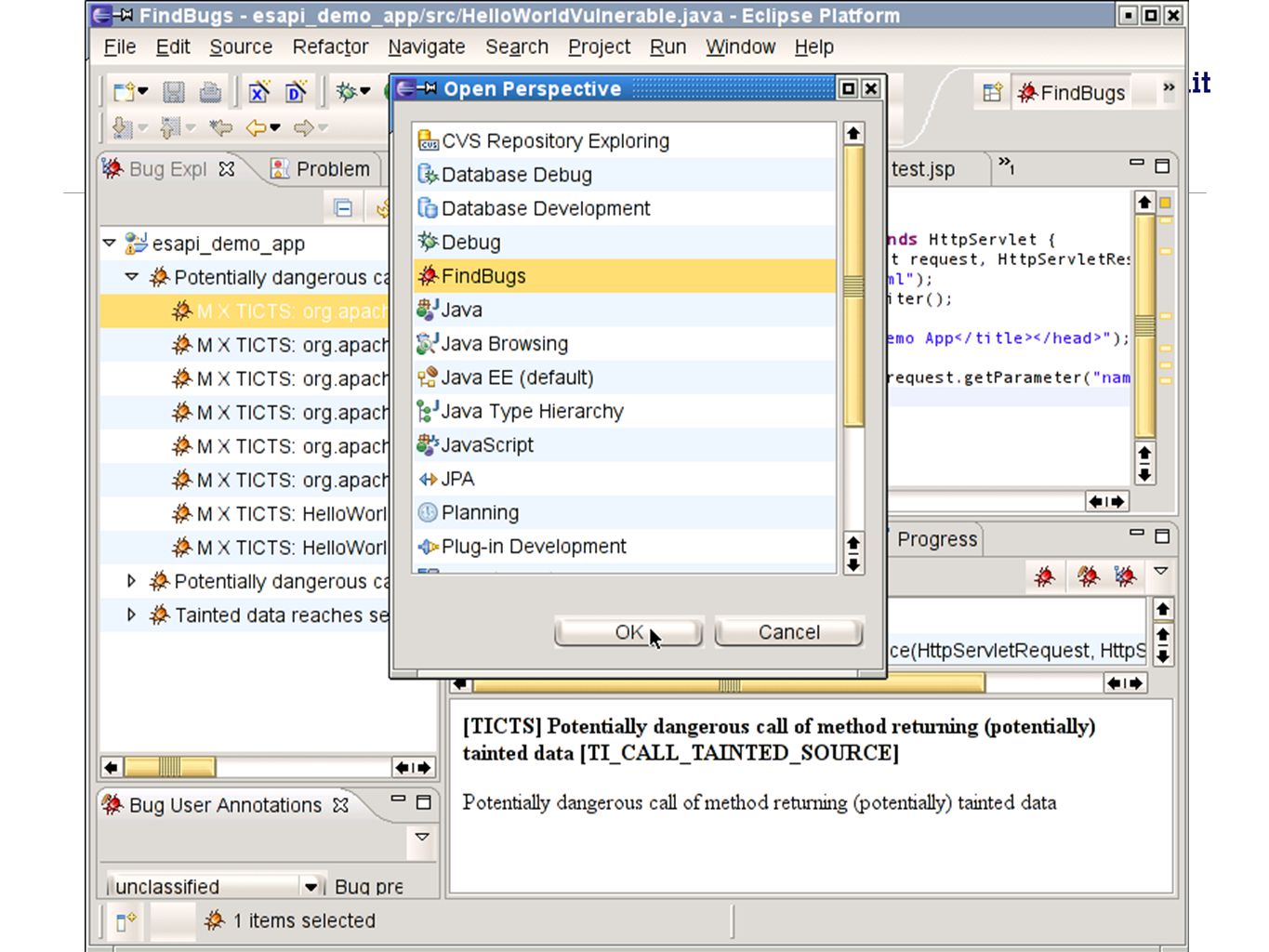The width and height of the screenshot is (1269, 952).
Task: Click the yellow Back navigation arrow
Action: tap(257, 127)
